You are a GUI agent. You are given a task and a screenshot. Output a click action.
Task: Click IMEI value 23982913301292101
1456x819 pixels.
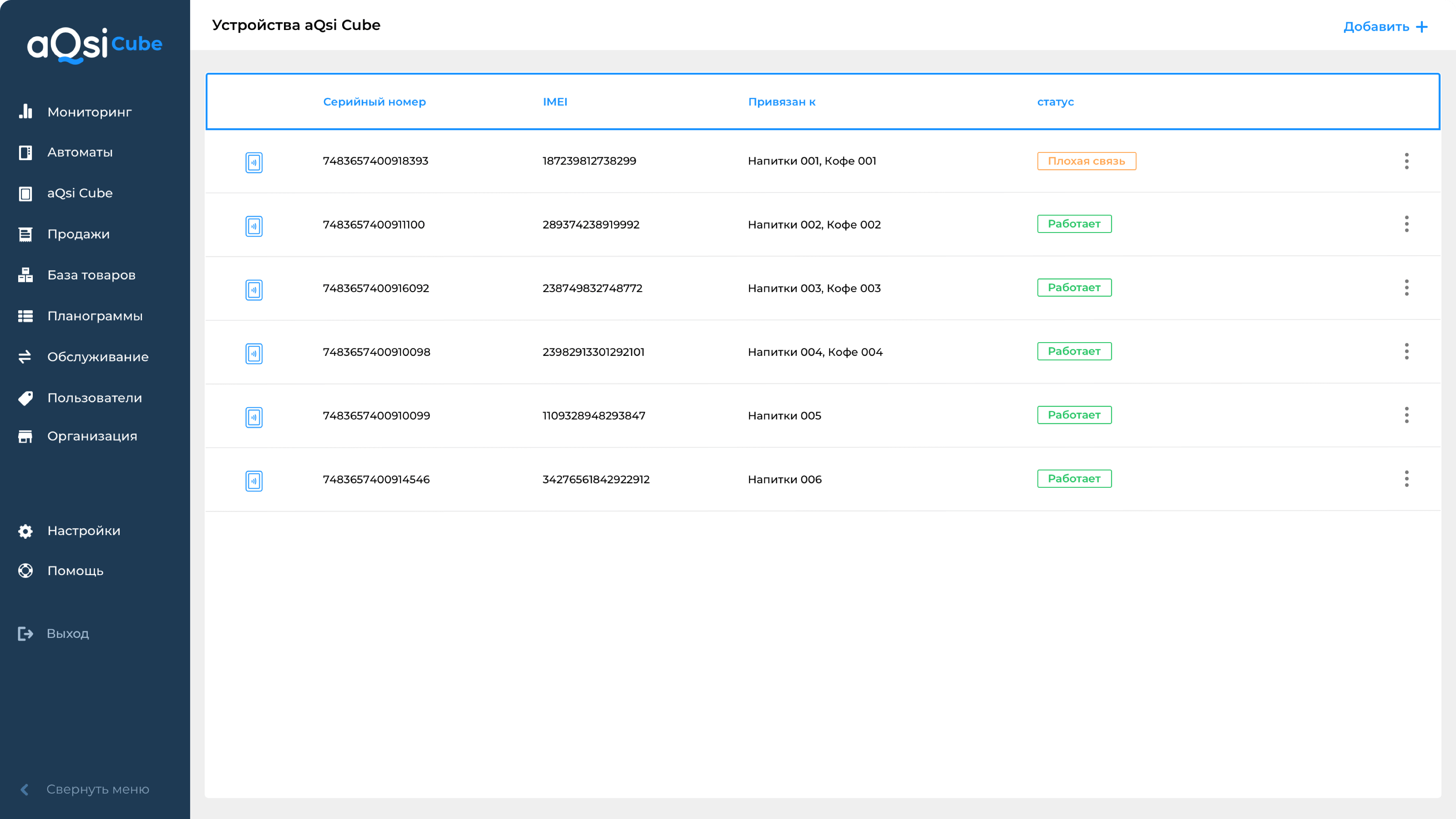tap(593, 352)
